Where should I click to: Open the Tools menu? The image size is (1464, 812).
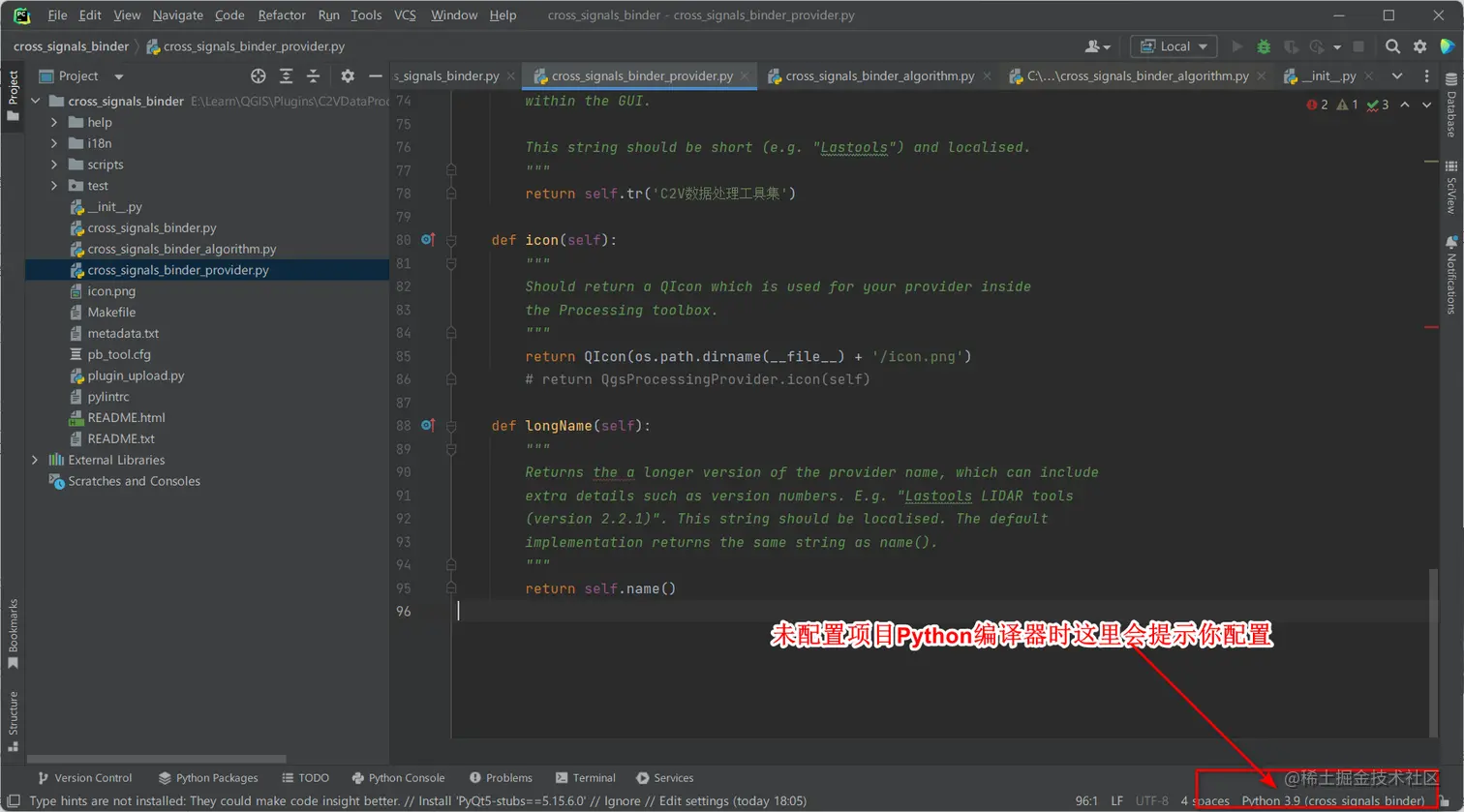click(x=366, y=15)
